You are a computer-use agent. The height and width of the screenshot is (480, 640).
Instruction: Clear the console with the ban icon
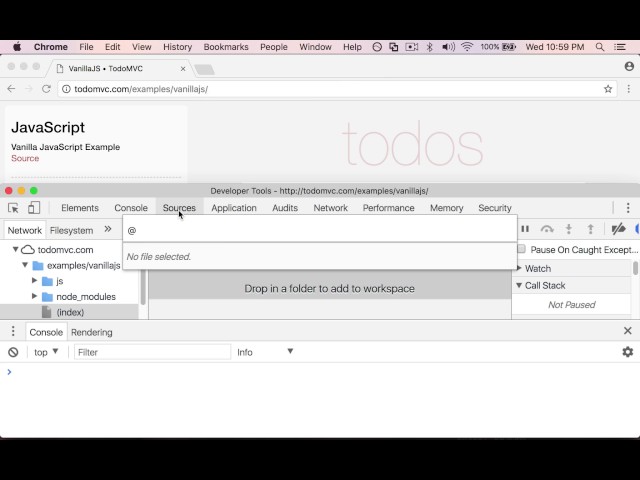(13, 352)
